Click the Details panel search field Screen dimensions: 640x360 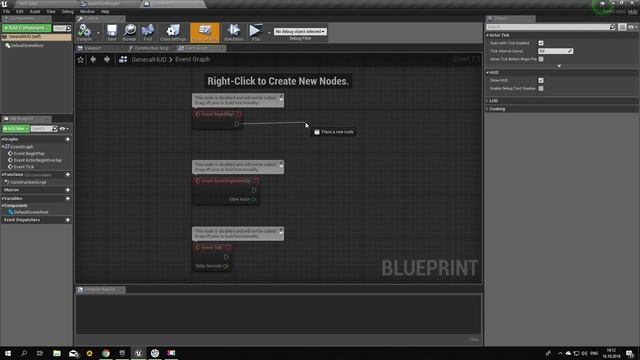tap(551, 27)
